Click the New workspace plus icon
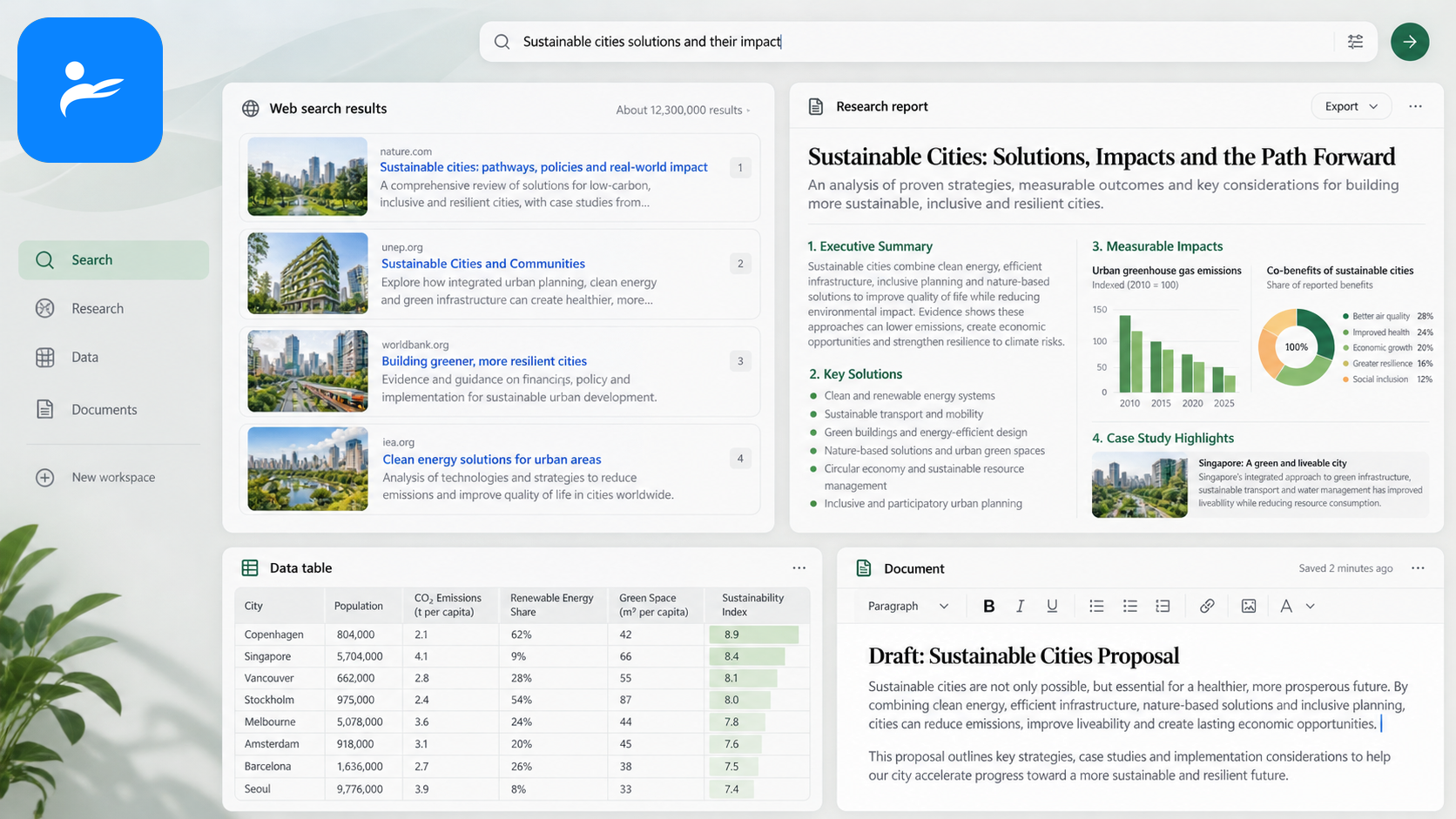 coord(45,478)
